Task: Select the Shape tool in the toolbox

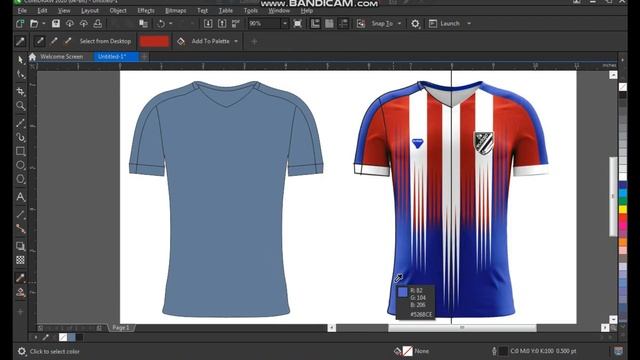Action: pos(20,75)
